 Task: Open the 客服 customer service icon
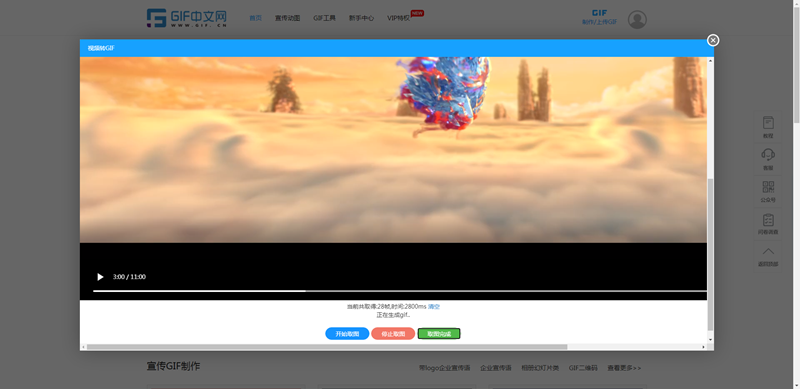pyautogui.click(x=768, y=159)
